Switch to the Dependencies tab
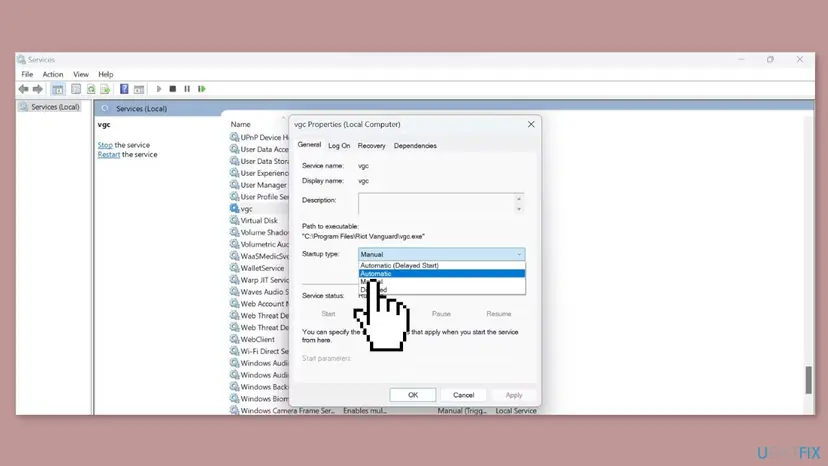828x466 pixels. [x=415, y=145]
